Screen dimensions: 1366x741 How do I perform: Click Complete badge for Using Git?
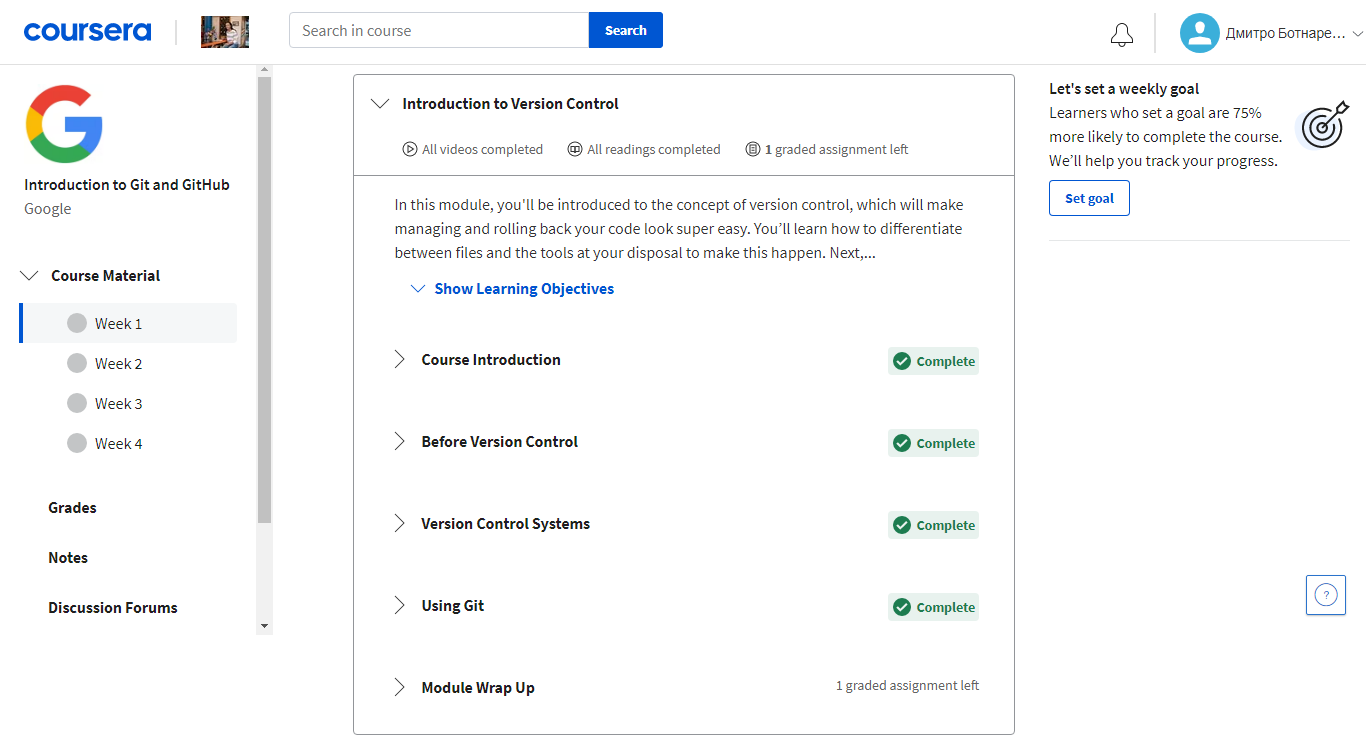[933, 607]
